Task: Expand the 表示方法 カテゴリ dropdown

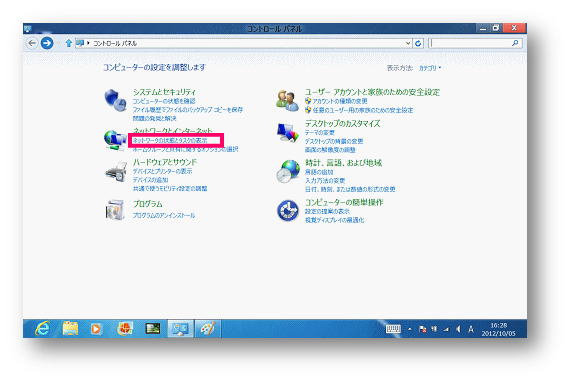Action: [430, 68]
